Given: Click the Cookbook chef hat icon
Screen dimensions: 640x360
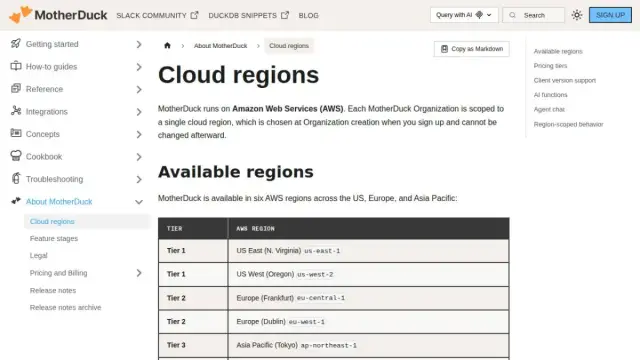Looking at the screenshot, I should tap(16, 156).
